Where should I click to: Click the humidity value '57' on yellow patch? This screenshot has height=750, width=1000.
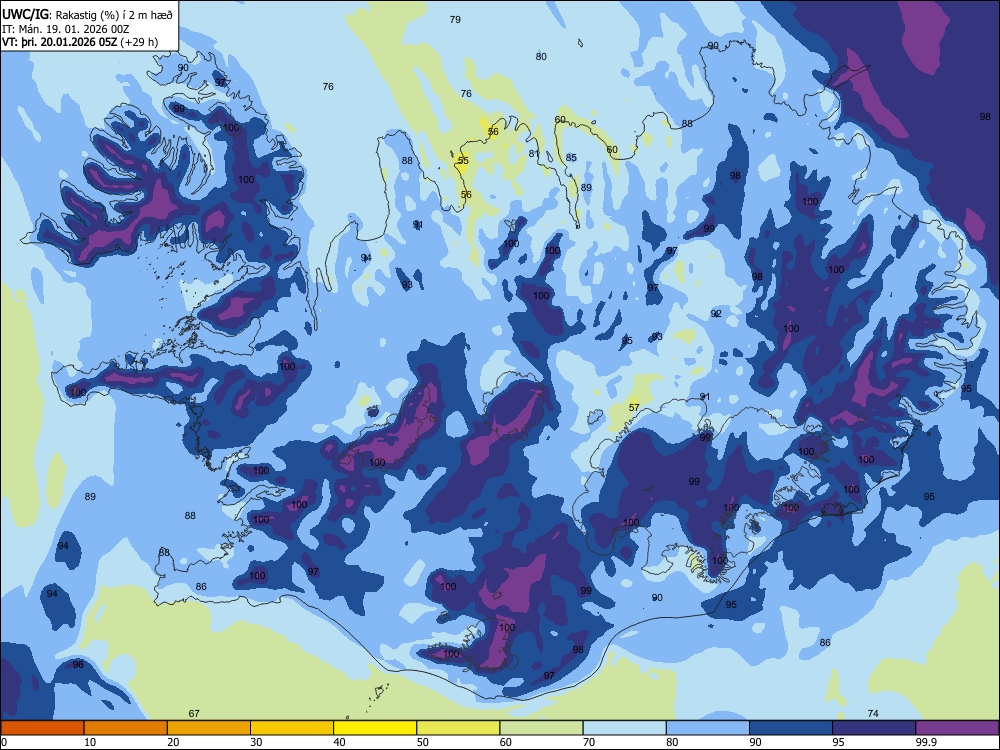coord(634,408)
